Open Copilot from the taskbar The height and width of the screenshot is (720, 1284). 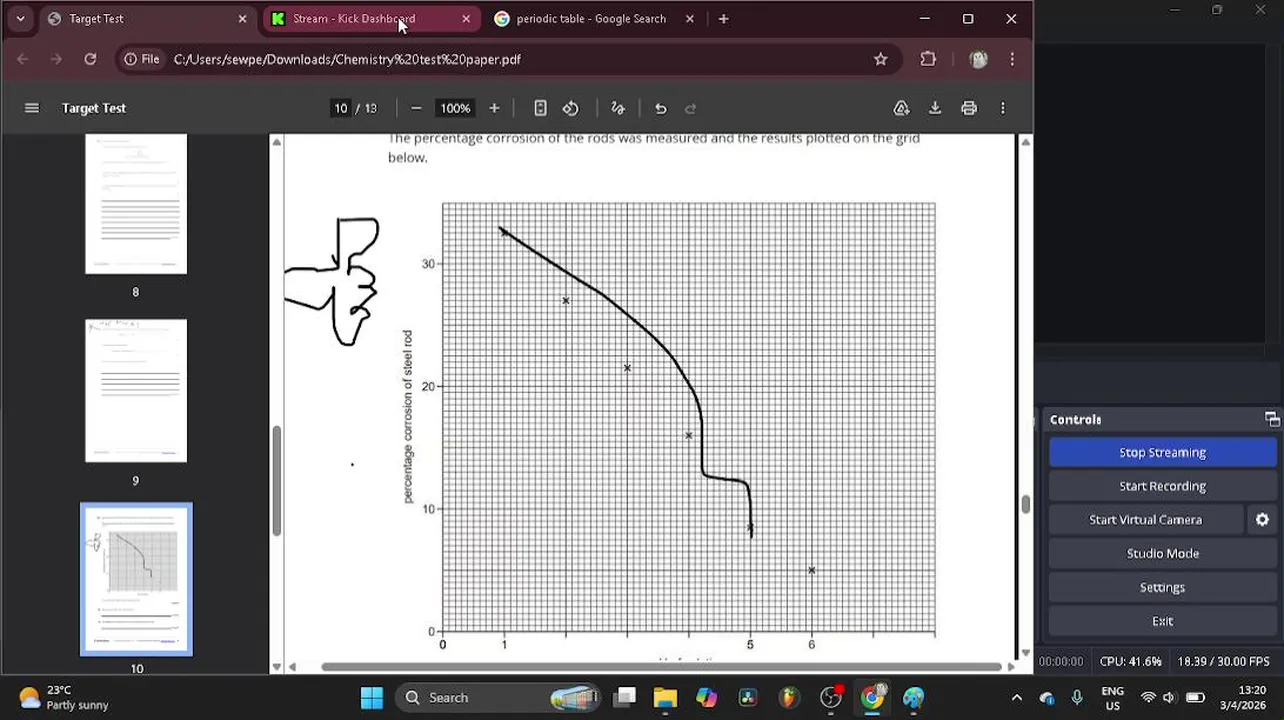tap(706, 697)
